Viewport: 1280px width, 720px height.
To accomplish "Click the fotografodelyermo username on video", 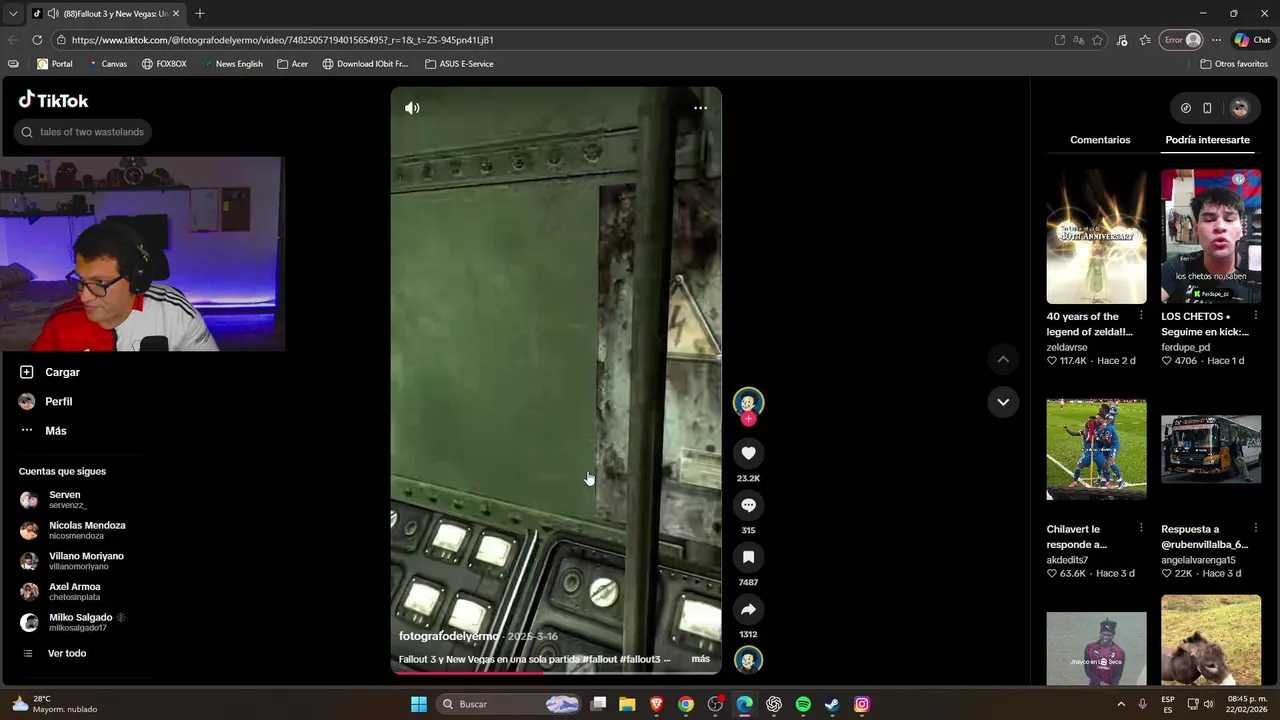I will coord(449,636).
